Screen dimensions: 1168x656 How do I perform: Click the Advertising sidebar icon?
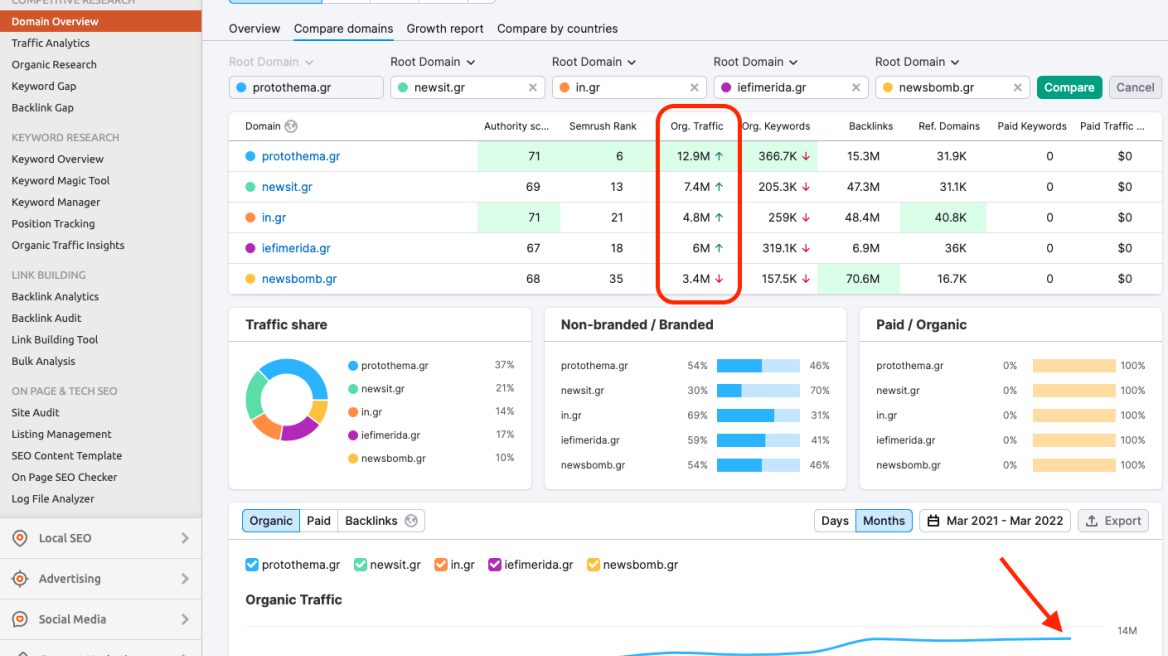pos(19,579)
